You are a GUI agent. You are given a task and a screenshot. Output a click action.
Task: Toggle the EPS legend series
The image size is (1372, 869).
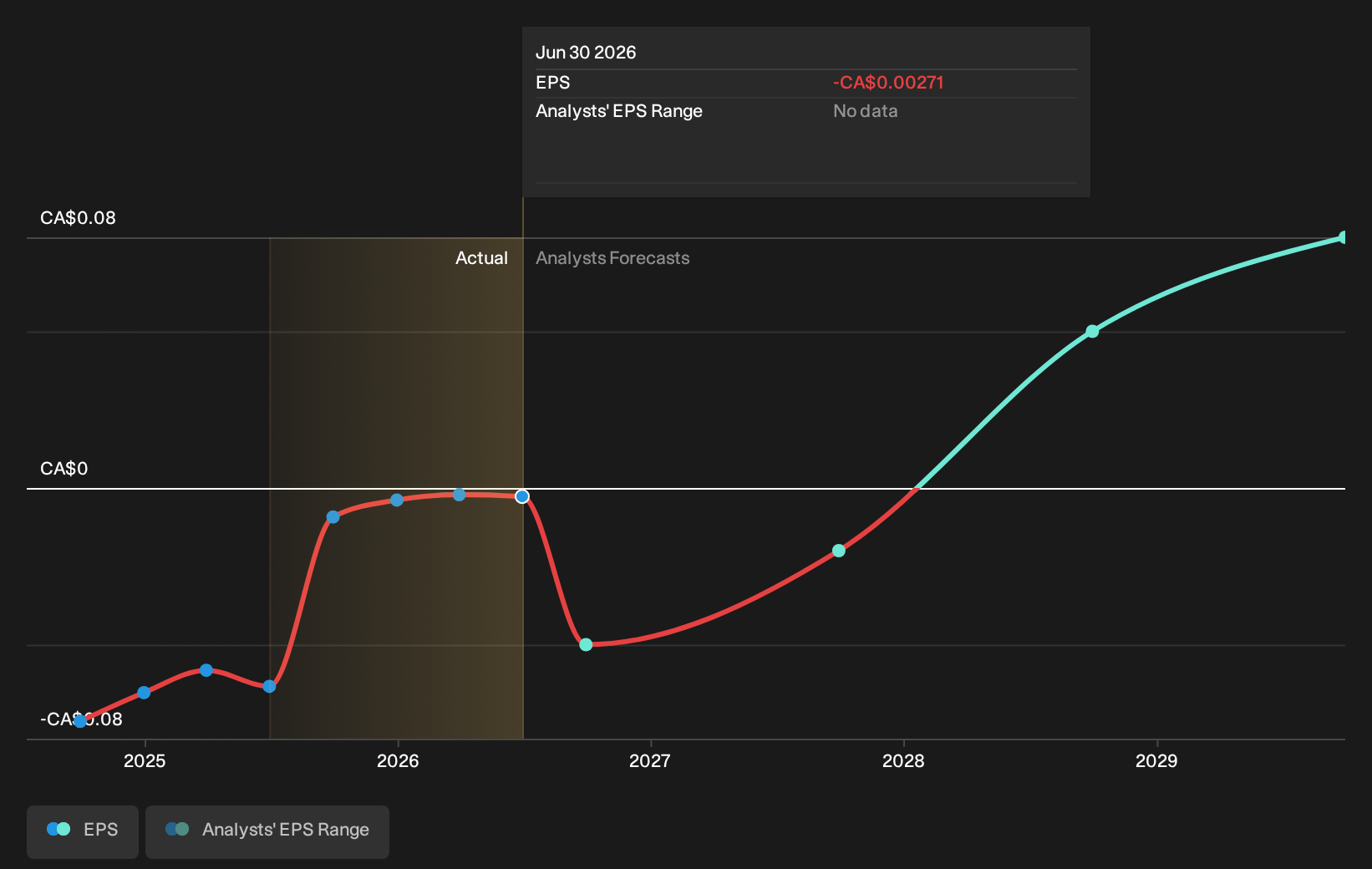tap(83, 831)
